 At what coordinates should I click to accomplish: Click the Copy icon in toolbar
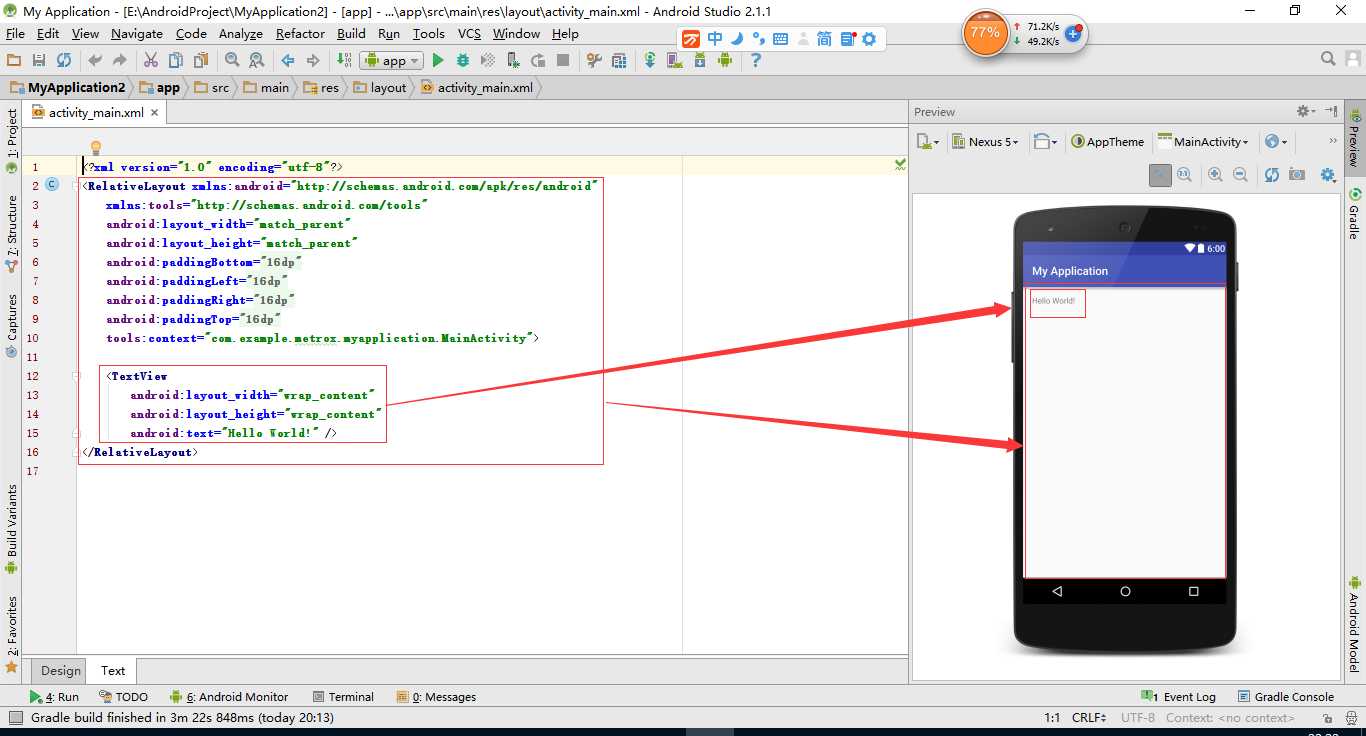coord(176,61)
